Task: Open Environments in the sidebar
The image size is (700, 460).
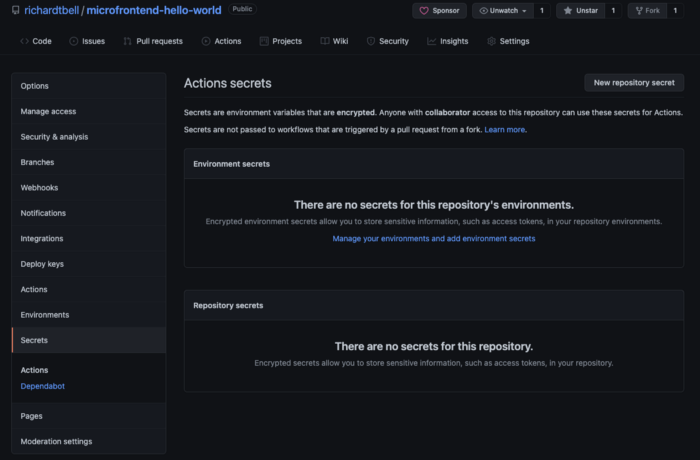Action: [89, 315]
